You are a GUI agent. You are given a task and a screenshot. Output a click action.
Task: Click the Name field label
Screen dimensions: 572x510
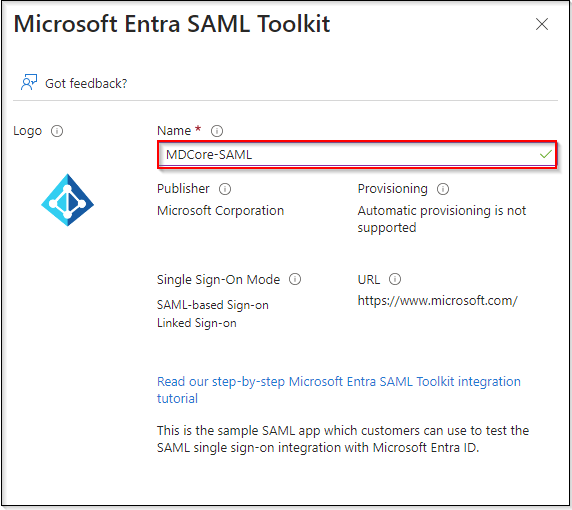tap(174, 131)
